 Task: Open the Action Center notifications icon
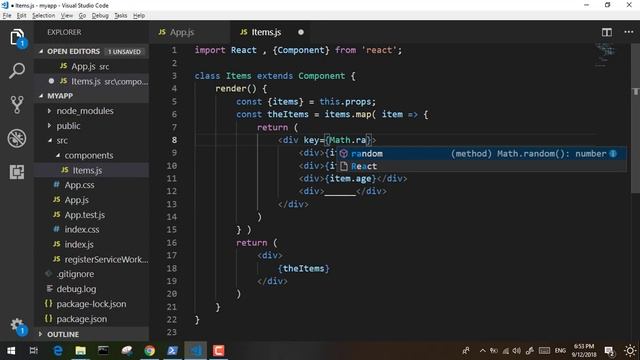click(x=609, y=351)
